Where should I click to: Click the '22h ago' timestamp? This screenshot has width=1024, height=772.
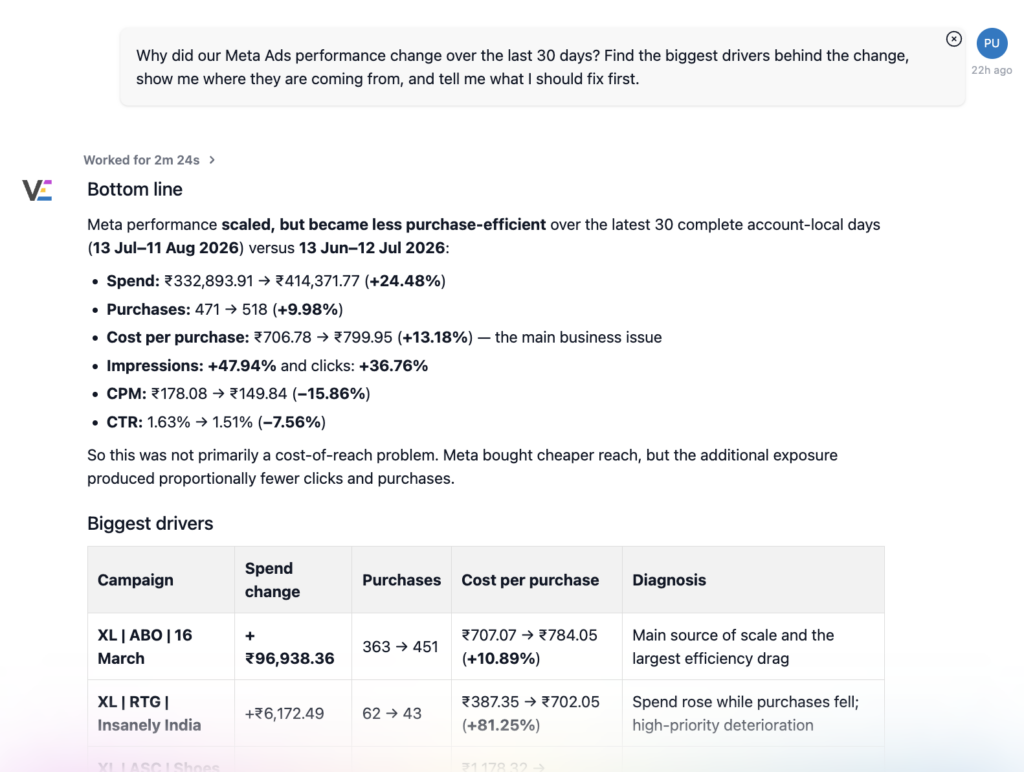(x=991, y=70)
